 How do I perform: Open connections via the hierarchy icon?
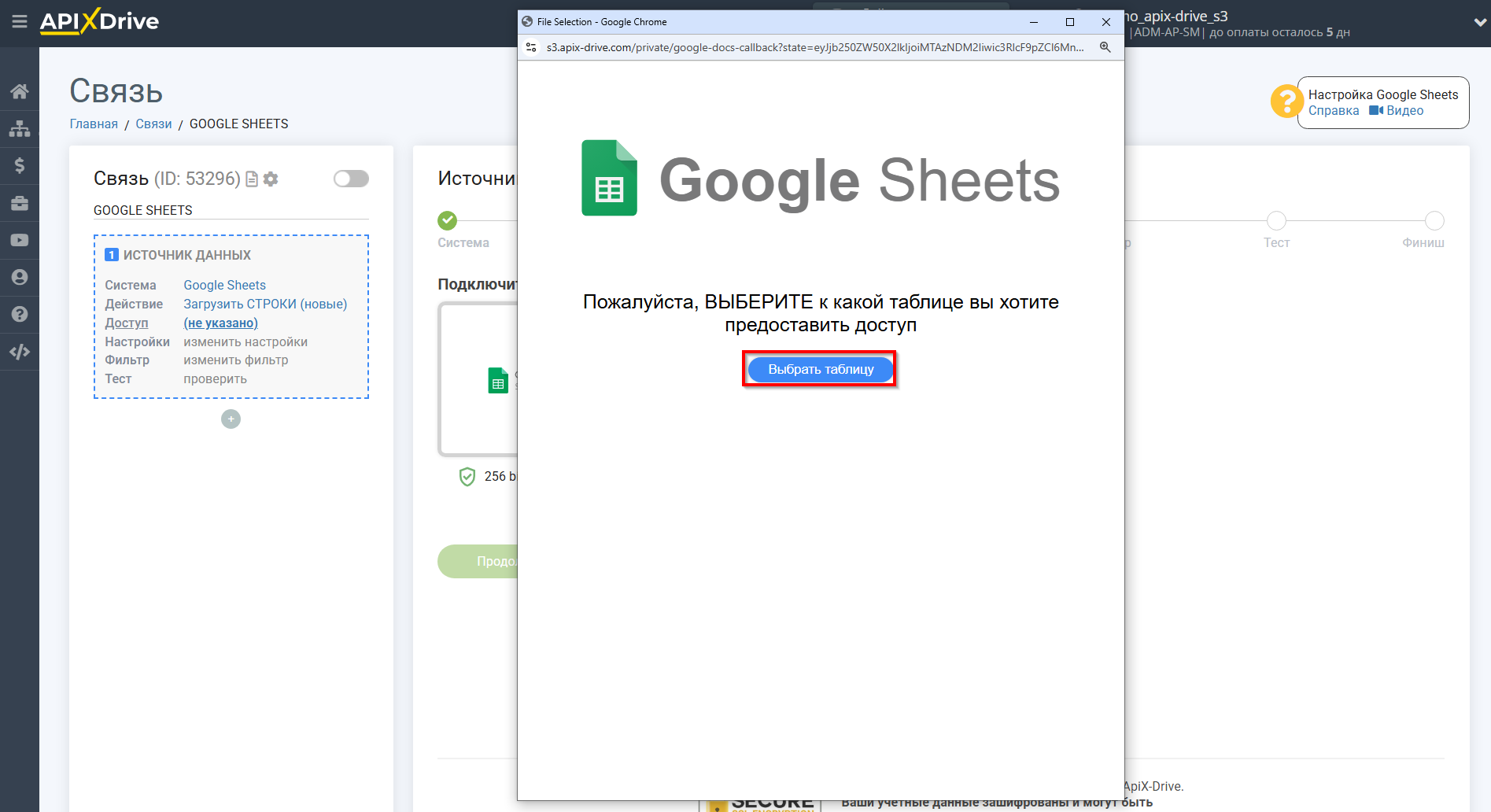(x=20, y=127)
